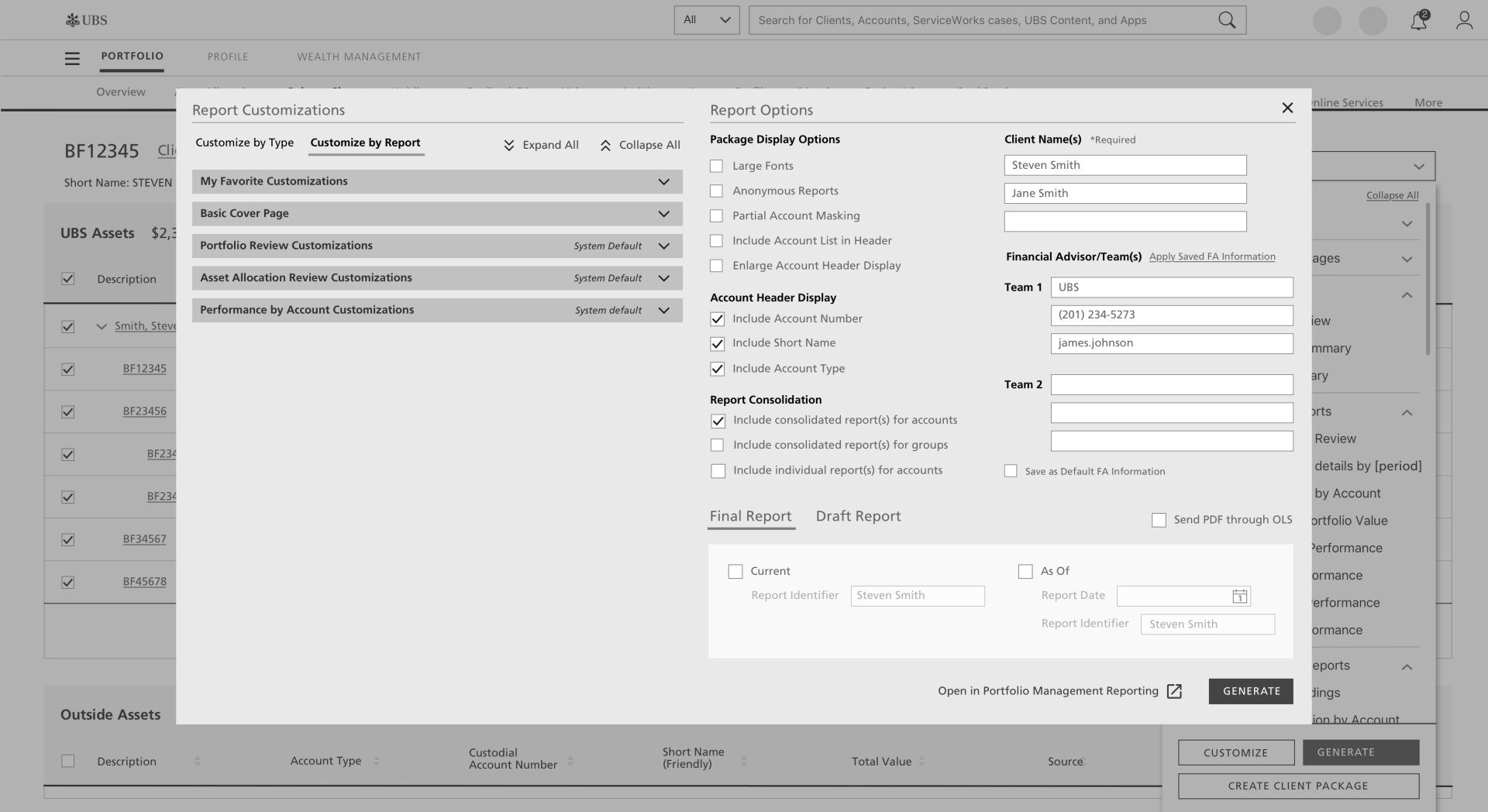Click Team 1 phone number field
Viewport: 1488px width, 812px height.
pos(1172,315)
